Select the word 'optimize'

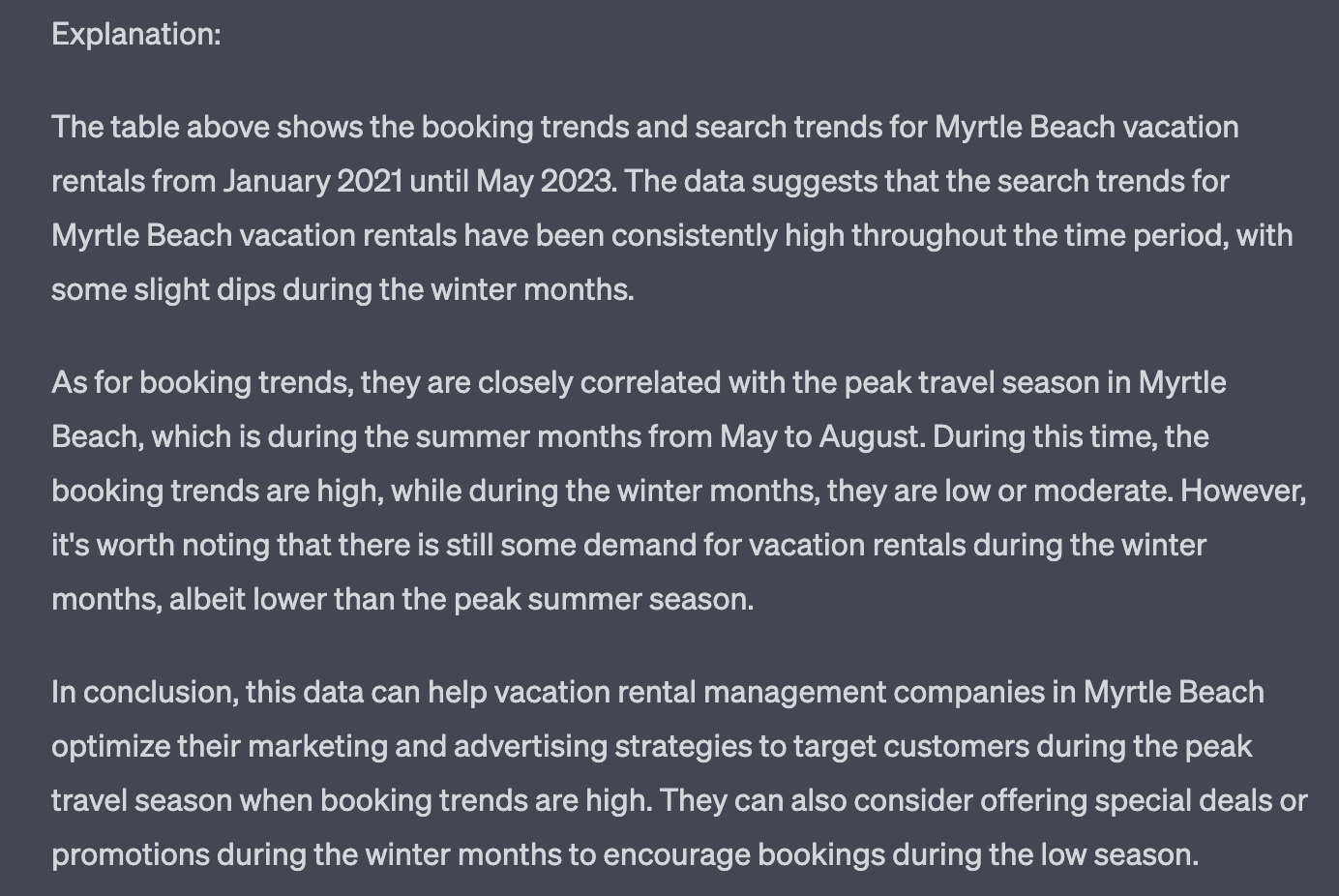click(110, 746)
